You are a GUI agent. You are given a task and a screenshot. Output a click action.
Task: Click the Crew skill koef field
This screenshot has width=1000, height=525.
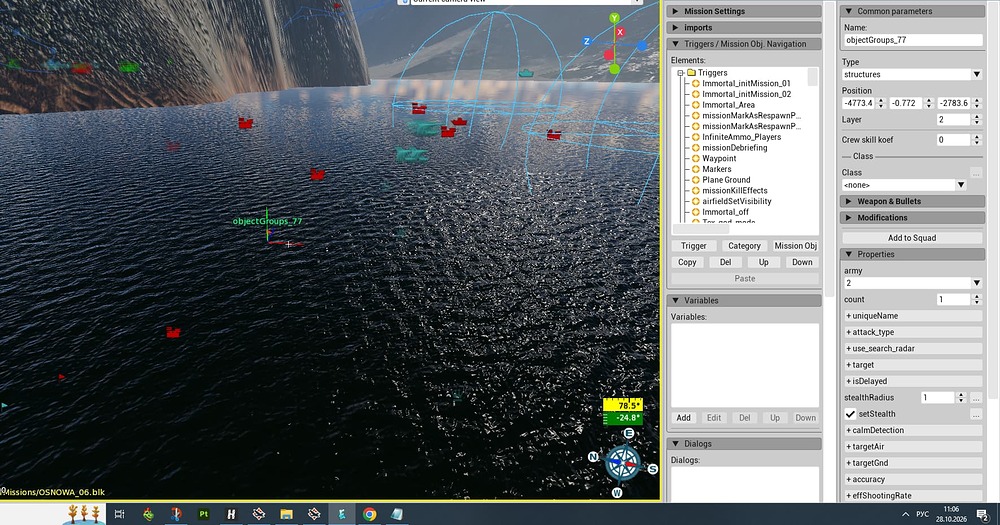coord(953,140)
